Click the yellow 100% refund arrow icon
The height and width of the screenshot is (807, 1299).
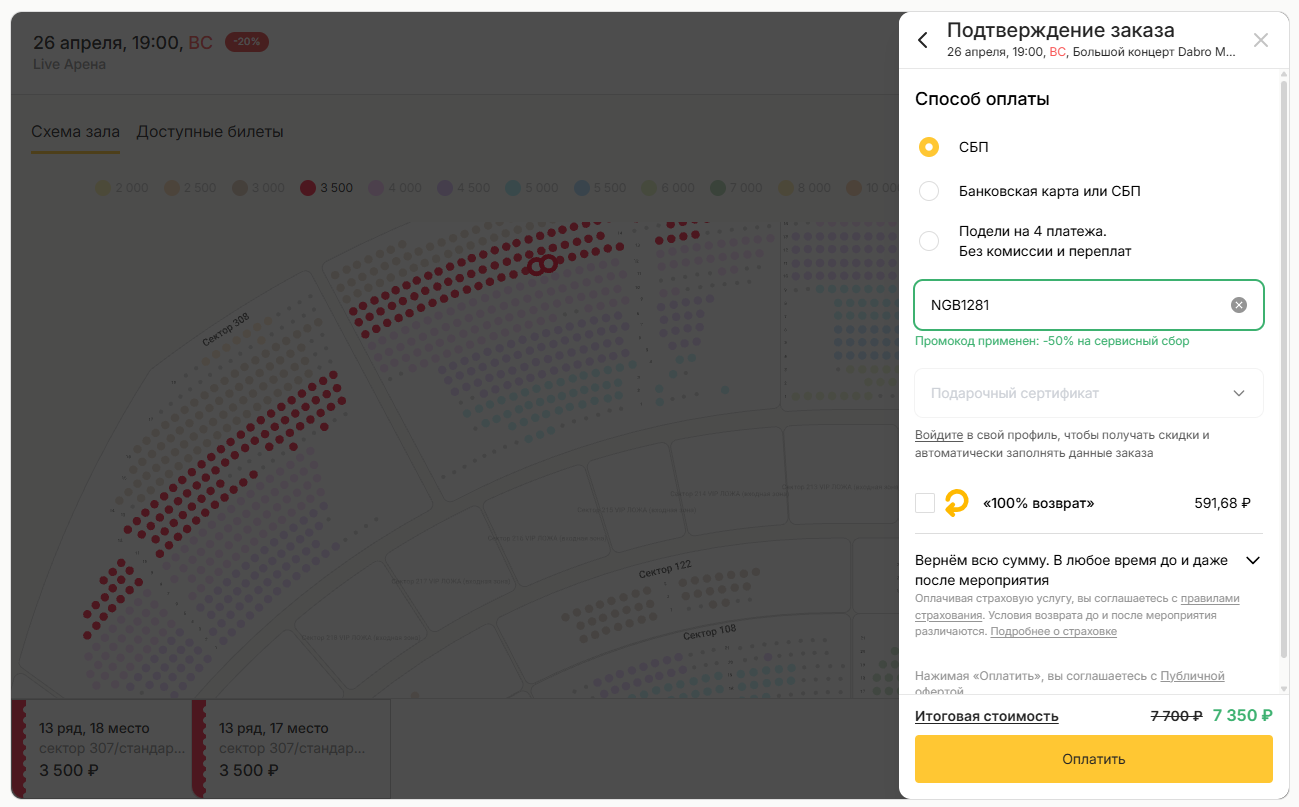tap(957, 503)
